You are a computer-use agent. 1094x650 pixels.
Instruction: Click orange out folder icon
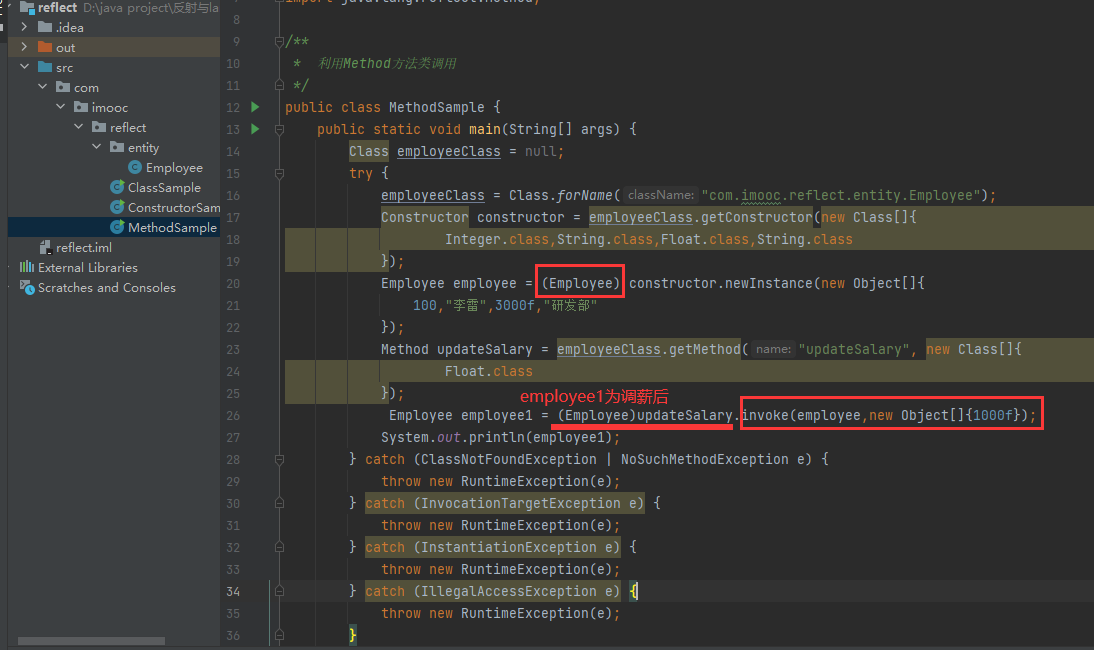(45, 48)
